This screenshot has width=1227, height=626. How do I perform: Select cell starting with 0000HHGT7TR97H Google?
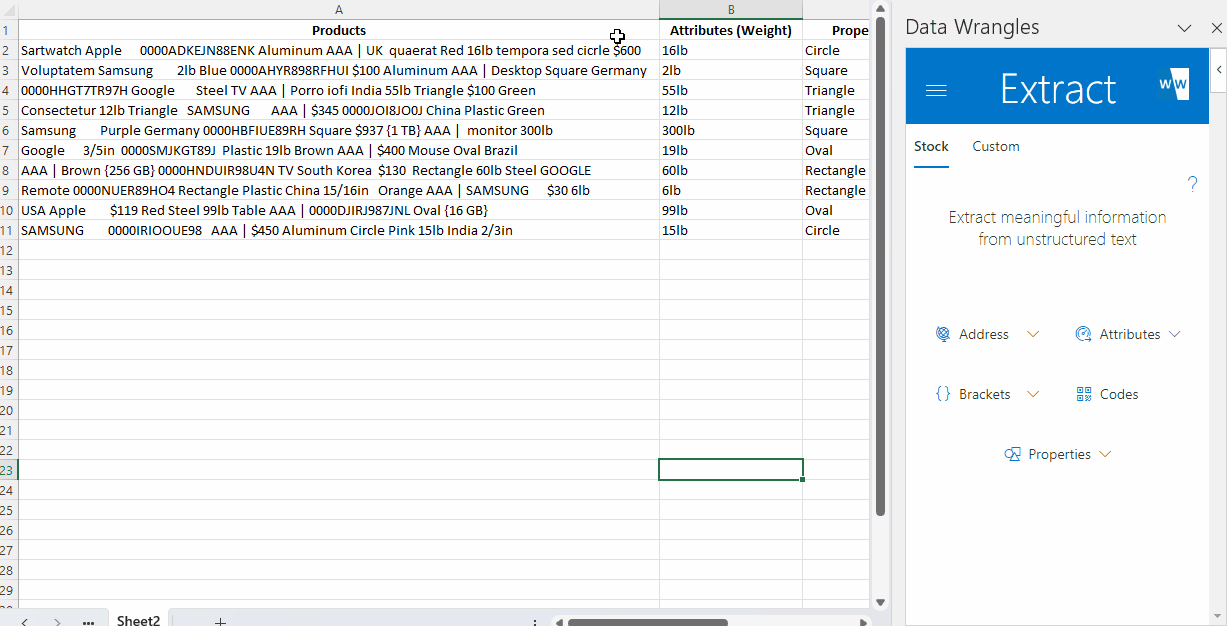coord(339,90)
